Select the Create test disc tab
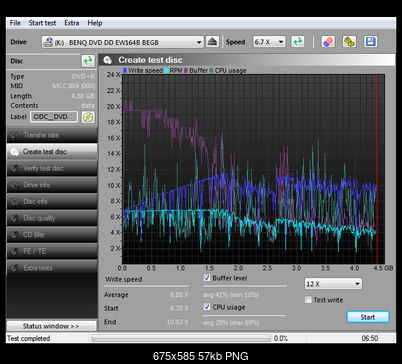 [x=52, y=152]
